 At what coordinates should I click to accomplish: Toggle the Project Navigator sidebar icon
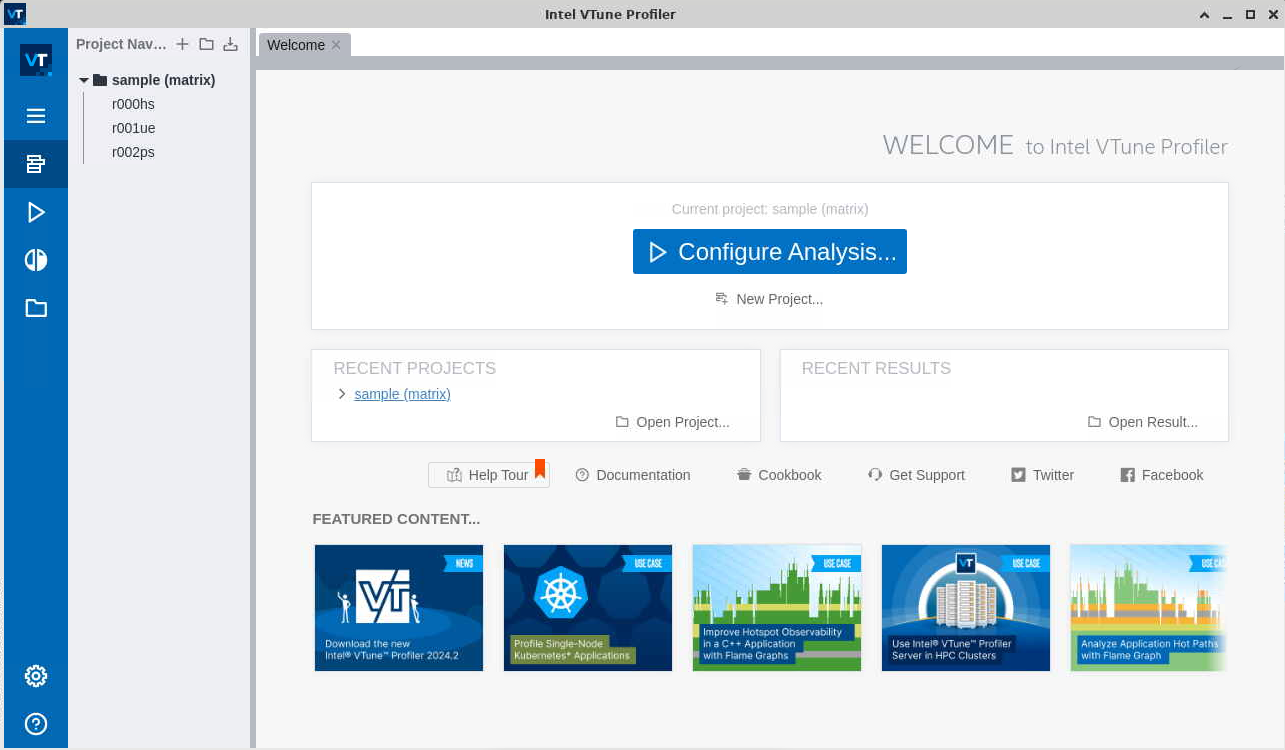pyautogui.click(x=36, y=164)
